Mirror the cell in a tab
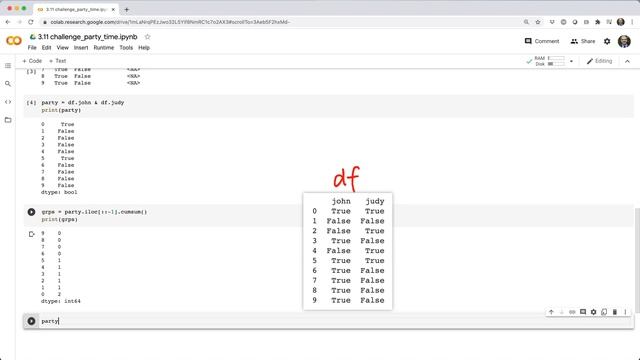The image size is (640, 360). pos(604,312)
